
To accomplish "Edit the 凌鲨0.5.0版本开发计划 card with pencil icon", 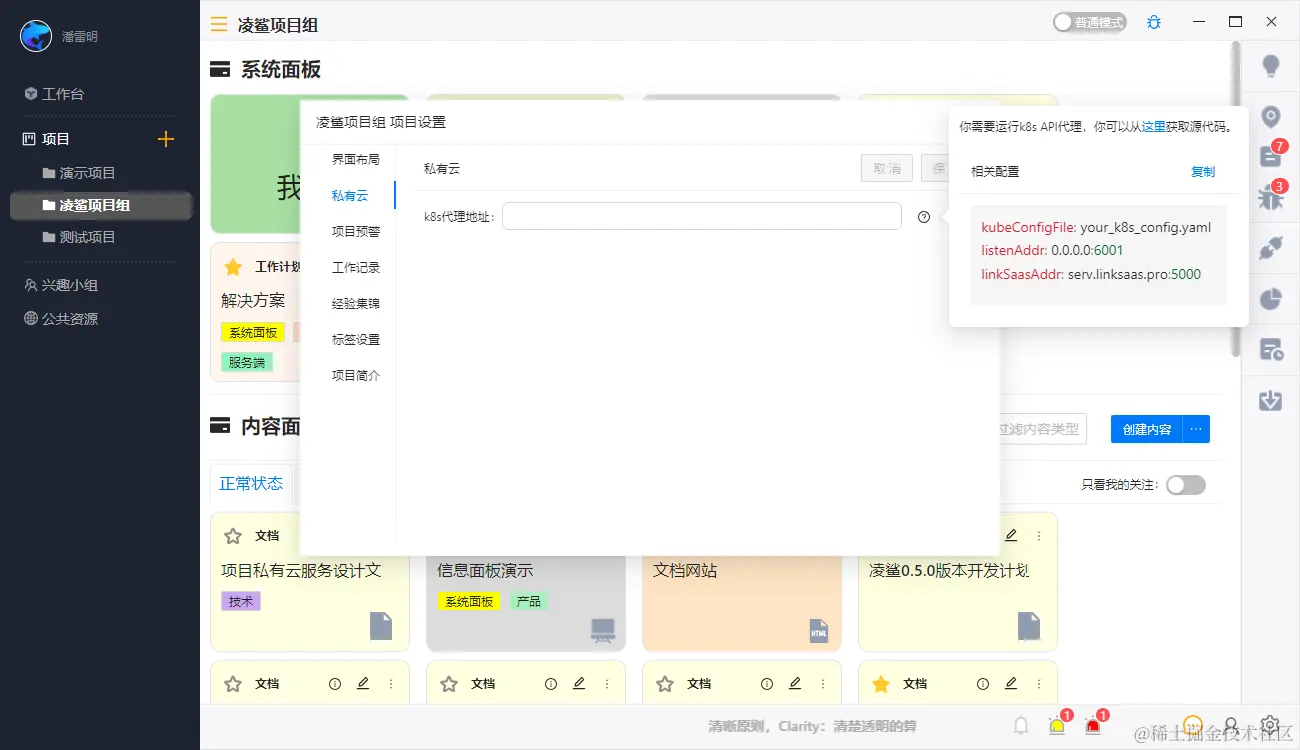I will (1011, 536).
